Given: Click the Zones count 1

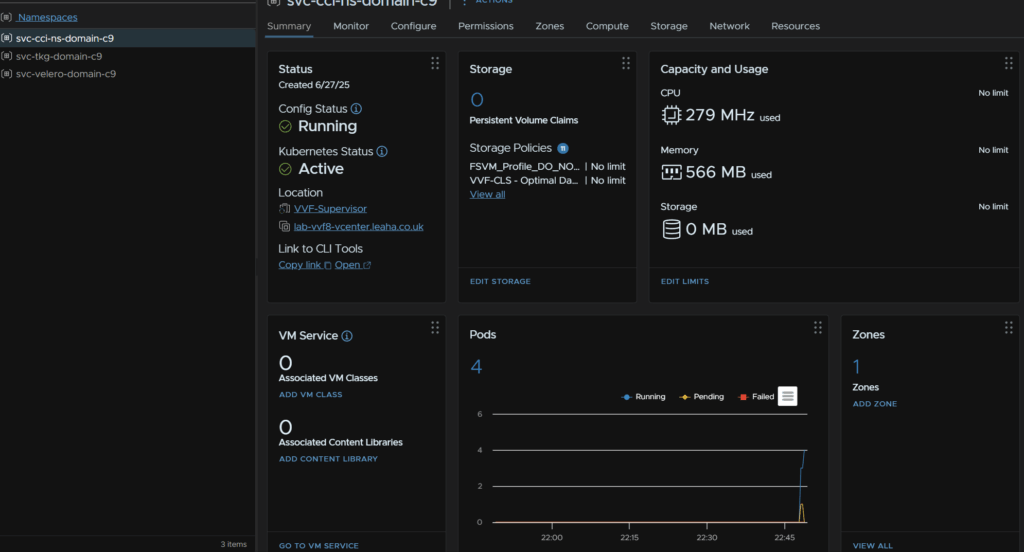Looking at the screenshot, I should click(x=856, y=366).
